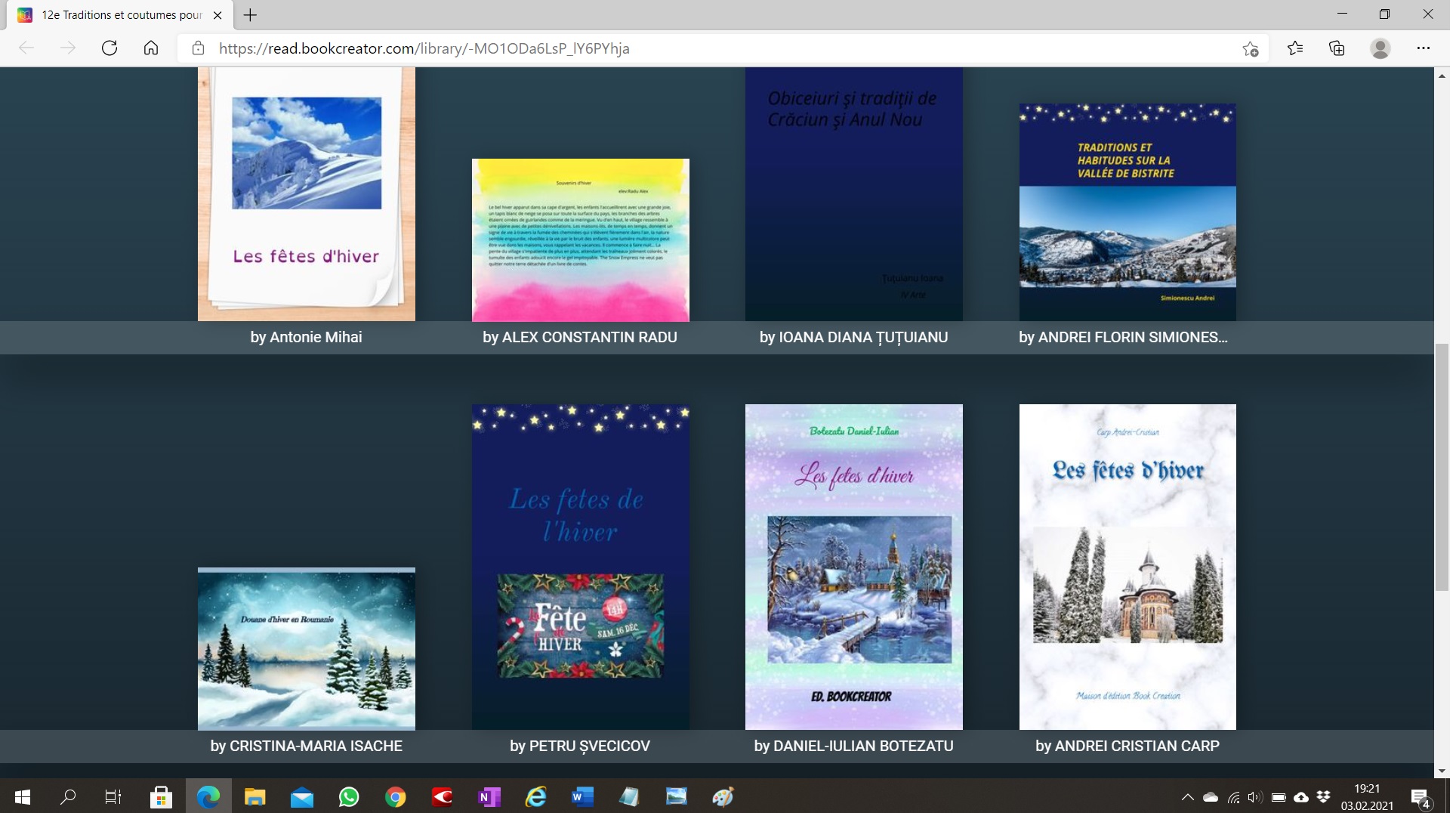Open Les fetes de l'hiver by Petru Șvecicov
The image size is (1456, 813).
pyautogui.click(x=580, y=567)
